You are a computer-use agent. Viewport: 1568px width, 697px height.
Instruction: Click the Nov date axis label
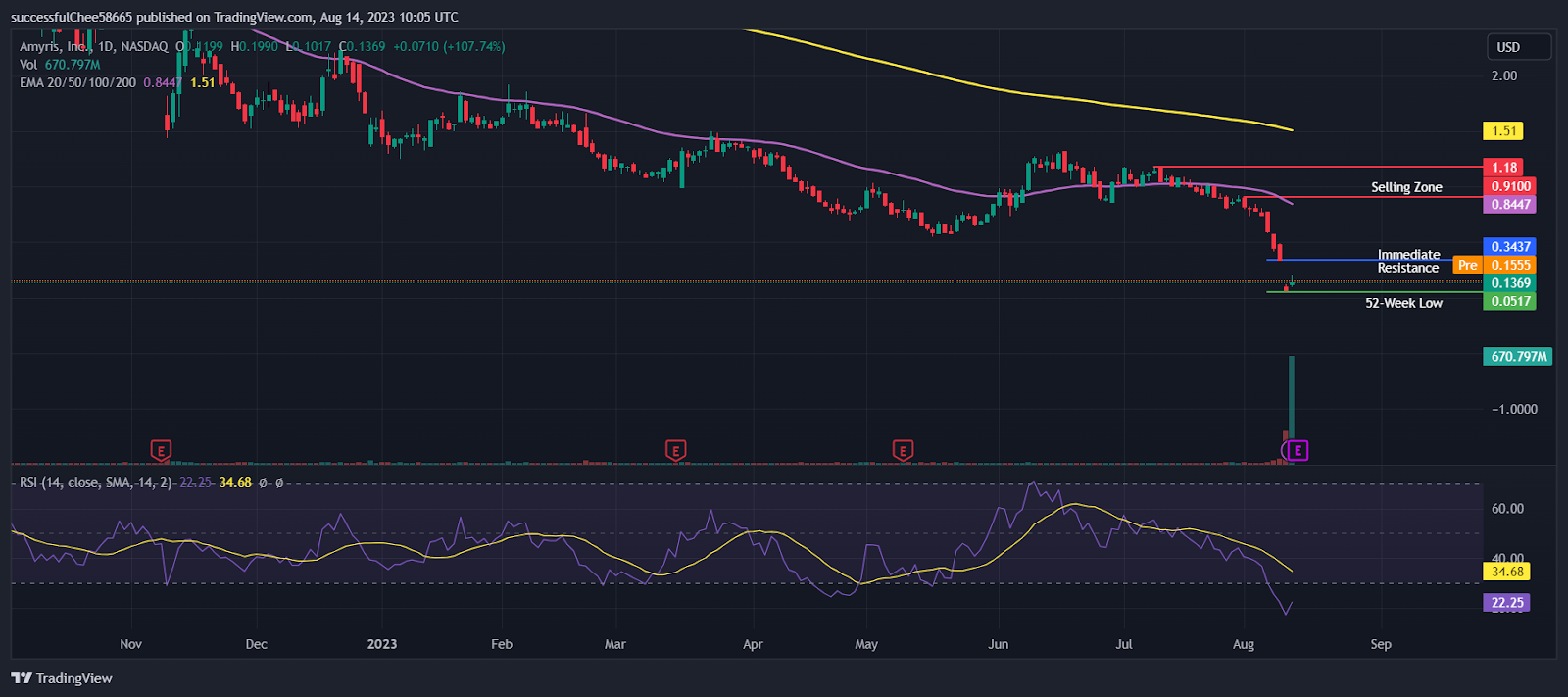click(130, 644)
